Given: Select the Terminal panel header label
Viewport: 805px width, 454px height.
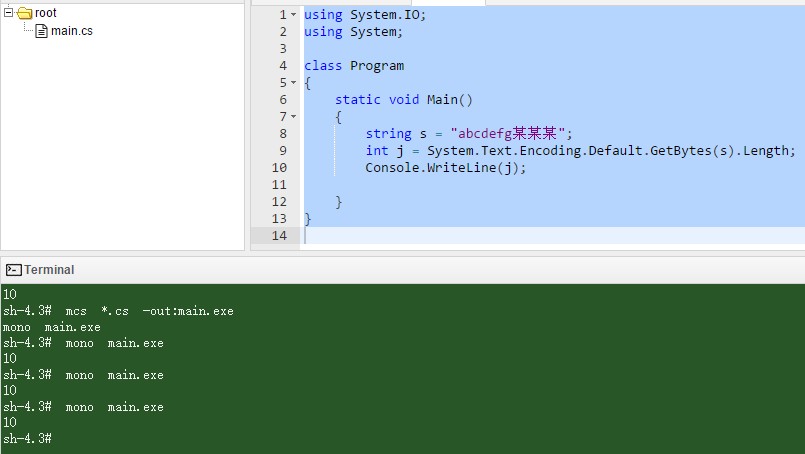Looking at the screenshot, I should click(x=49, y=270).
